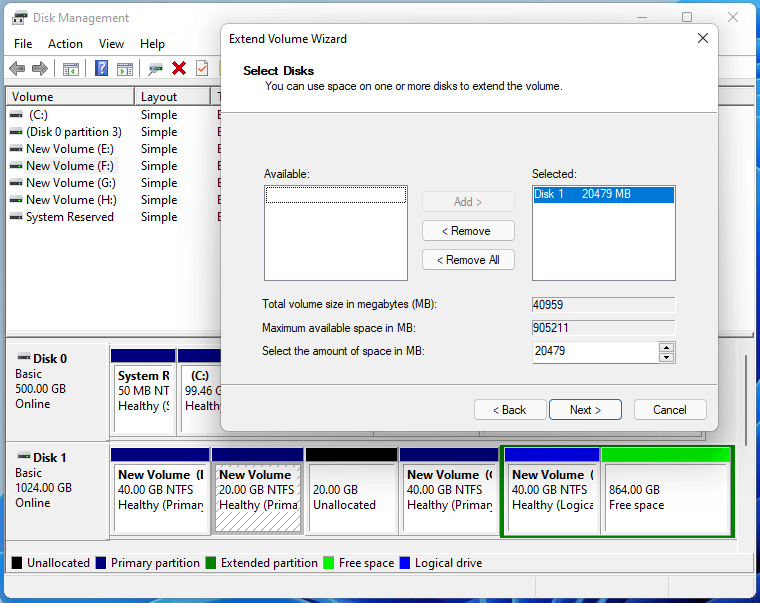
Task: Click the Remove button
Action: click(x=468, y=231)
